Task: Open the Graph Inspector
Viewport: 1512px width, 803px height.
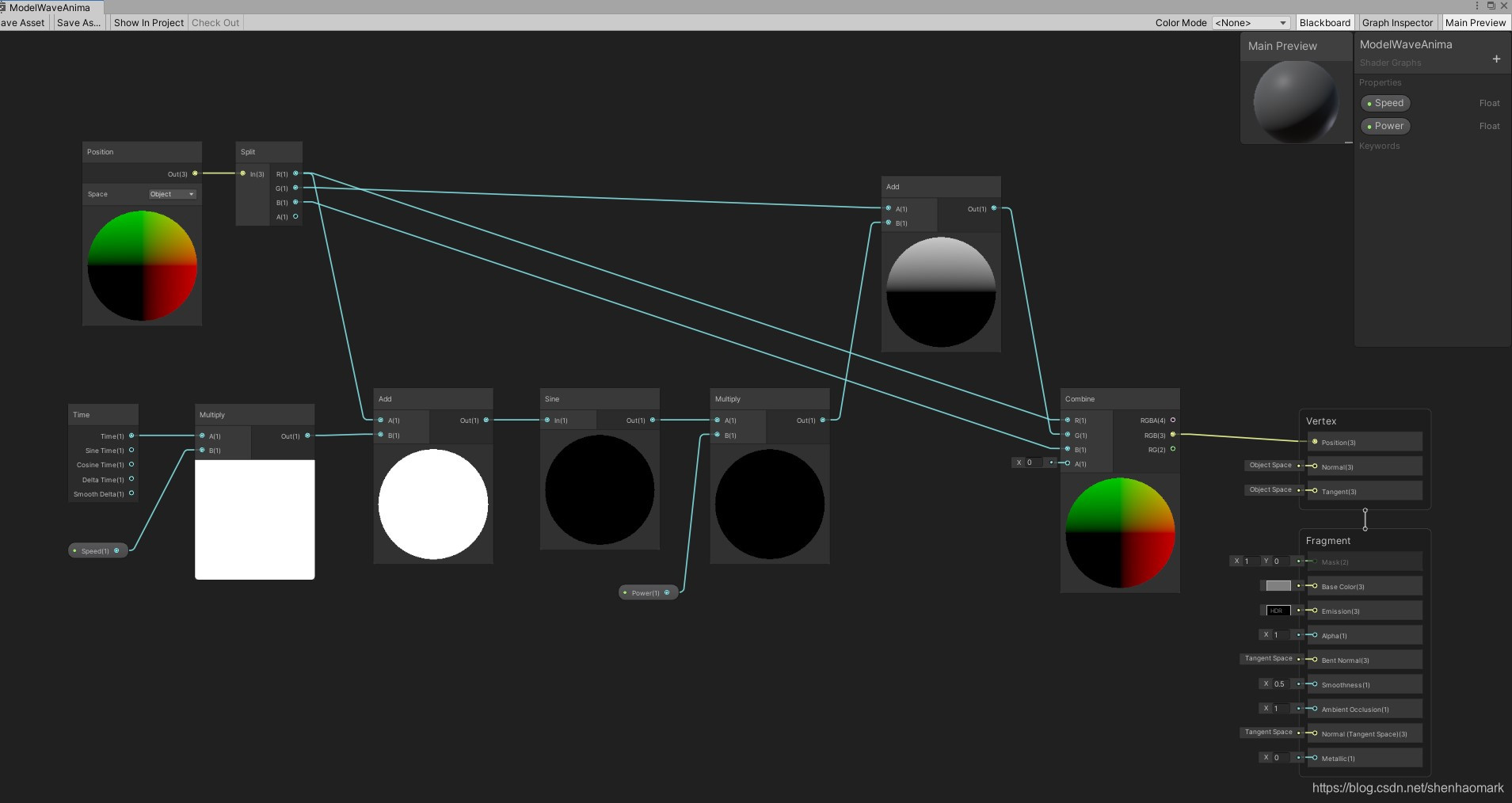Action: [1396, 22]
